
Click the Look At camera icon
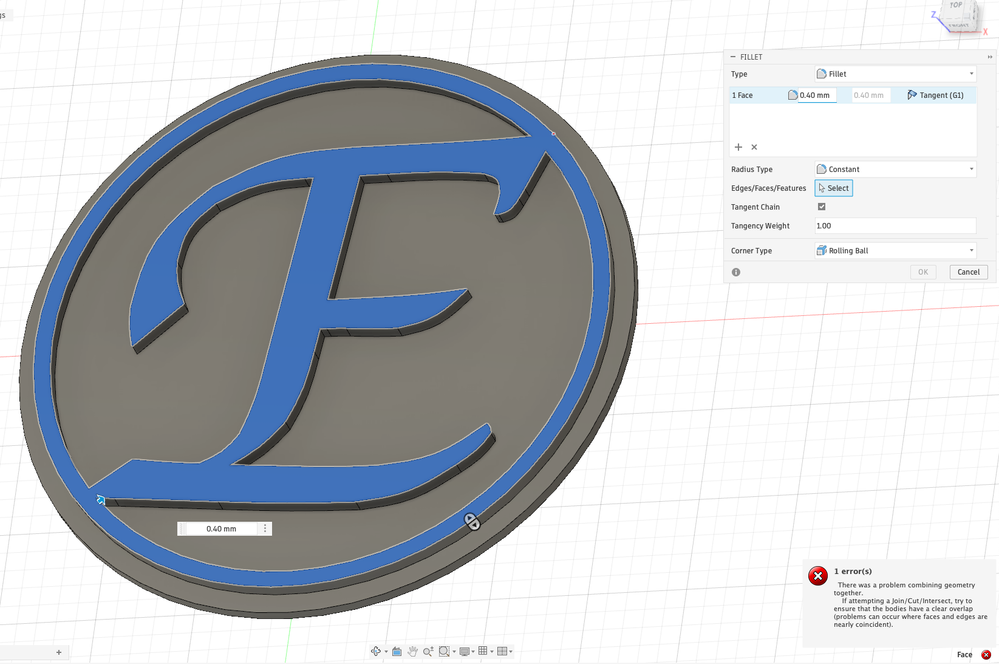pyautogui.click(x=397, y=651)
